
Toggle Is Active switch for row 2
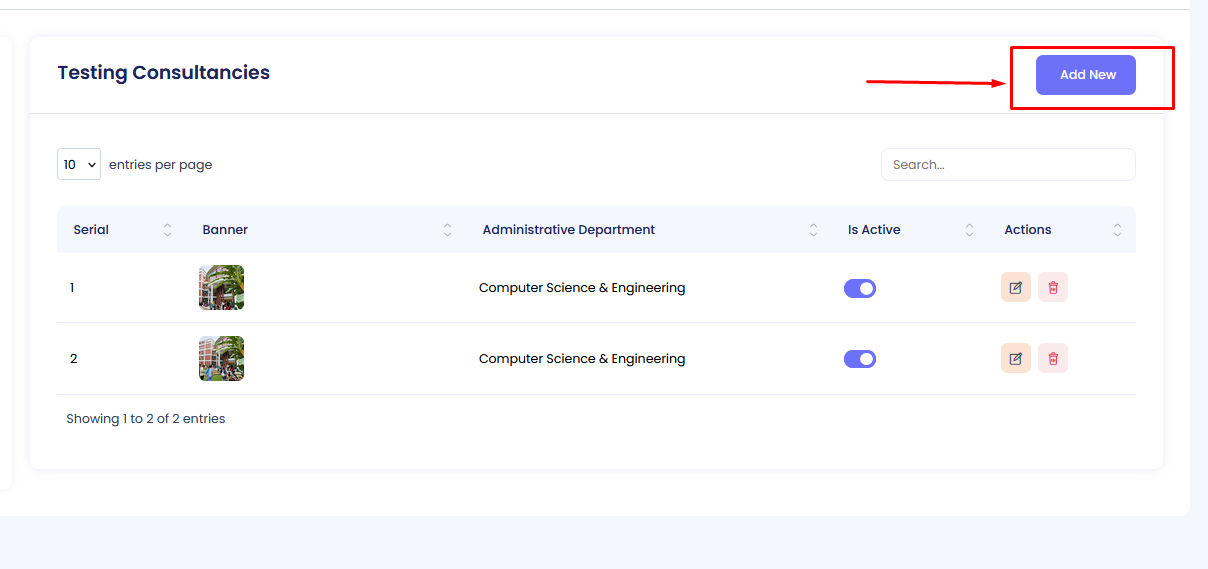tap(860, 359)
